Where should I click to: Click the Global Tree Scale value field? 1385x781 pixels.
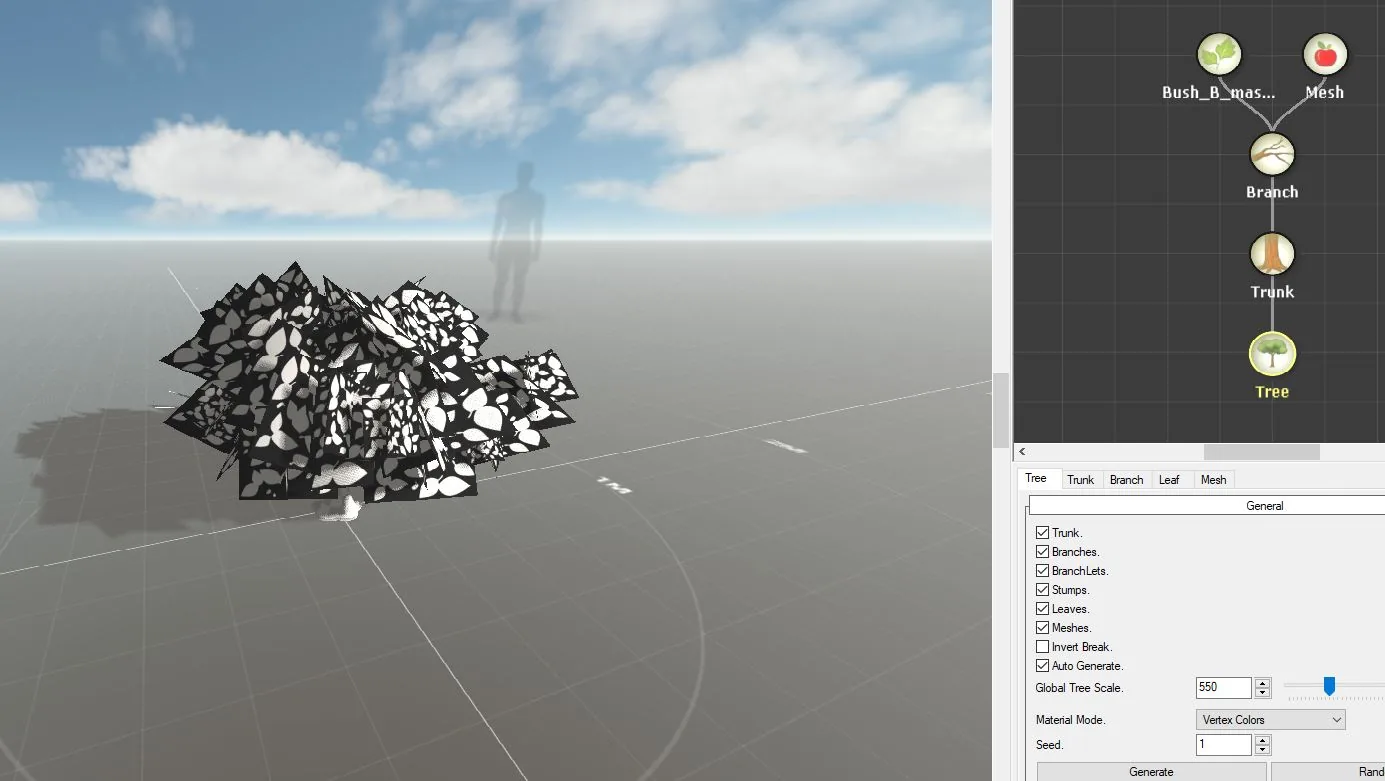pos(1223,688)
